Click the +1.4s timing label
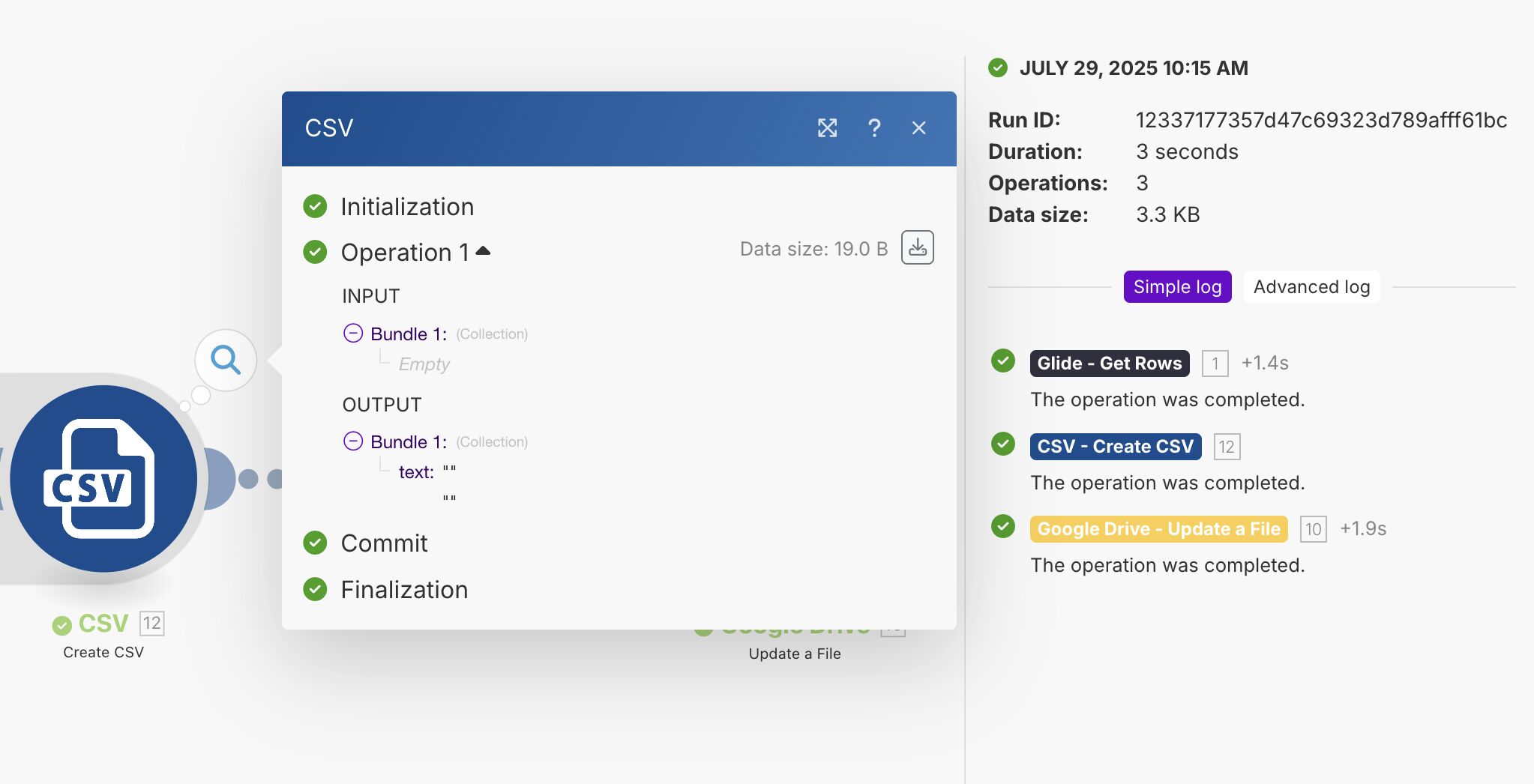The width and height of the screenshot is (1534, 784). [1265, 364]
